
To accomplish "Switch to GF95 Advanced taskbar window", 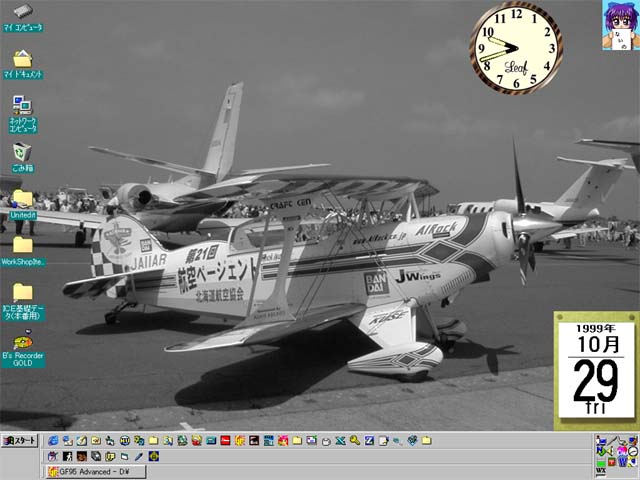I will 95,471.
